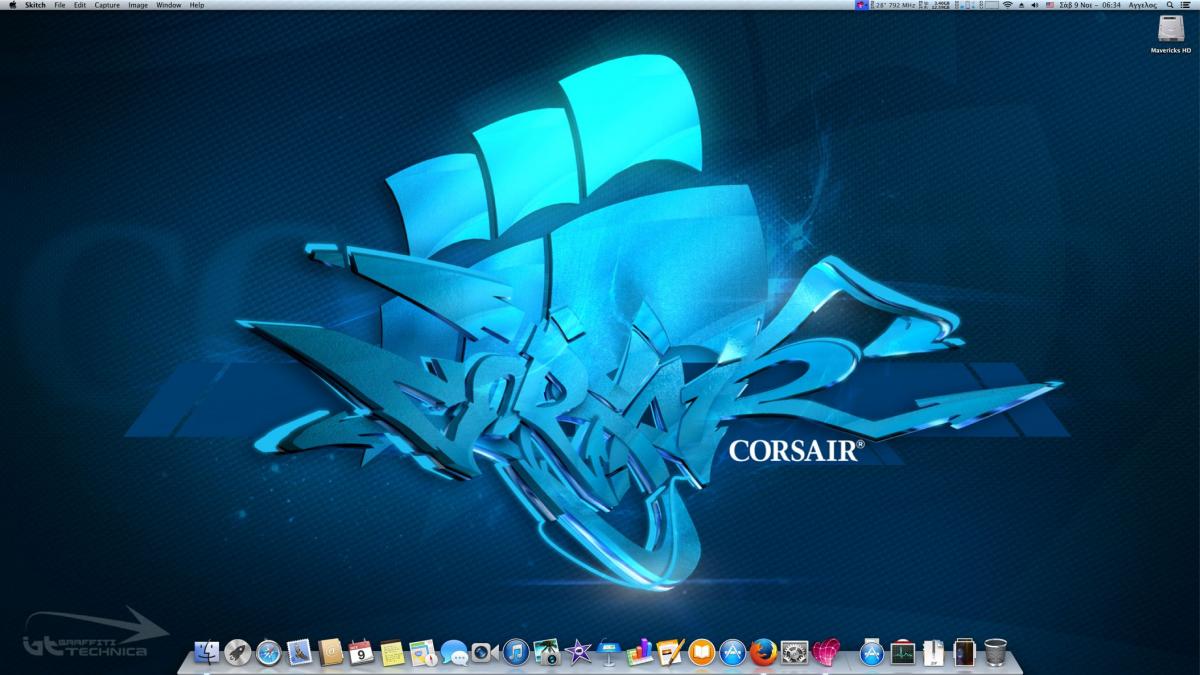1200x675 pixels.
Task: Open Spotlight search magnifier
Action: pos(1170,5)
